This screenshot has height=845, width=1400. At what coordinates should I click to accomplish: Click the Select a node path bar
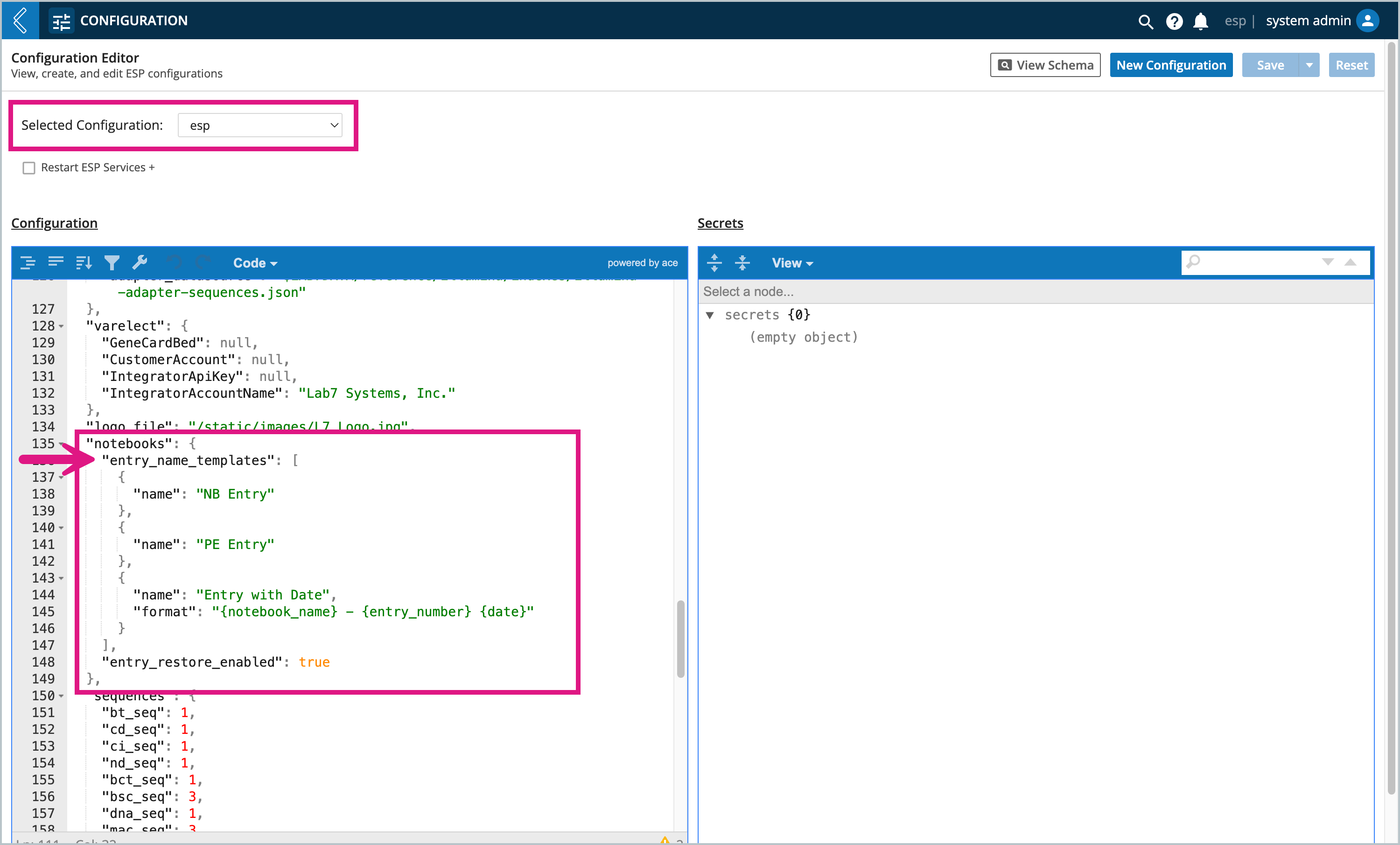1035,291
